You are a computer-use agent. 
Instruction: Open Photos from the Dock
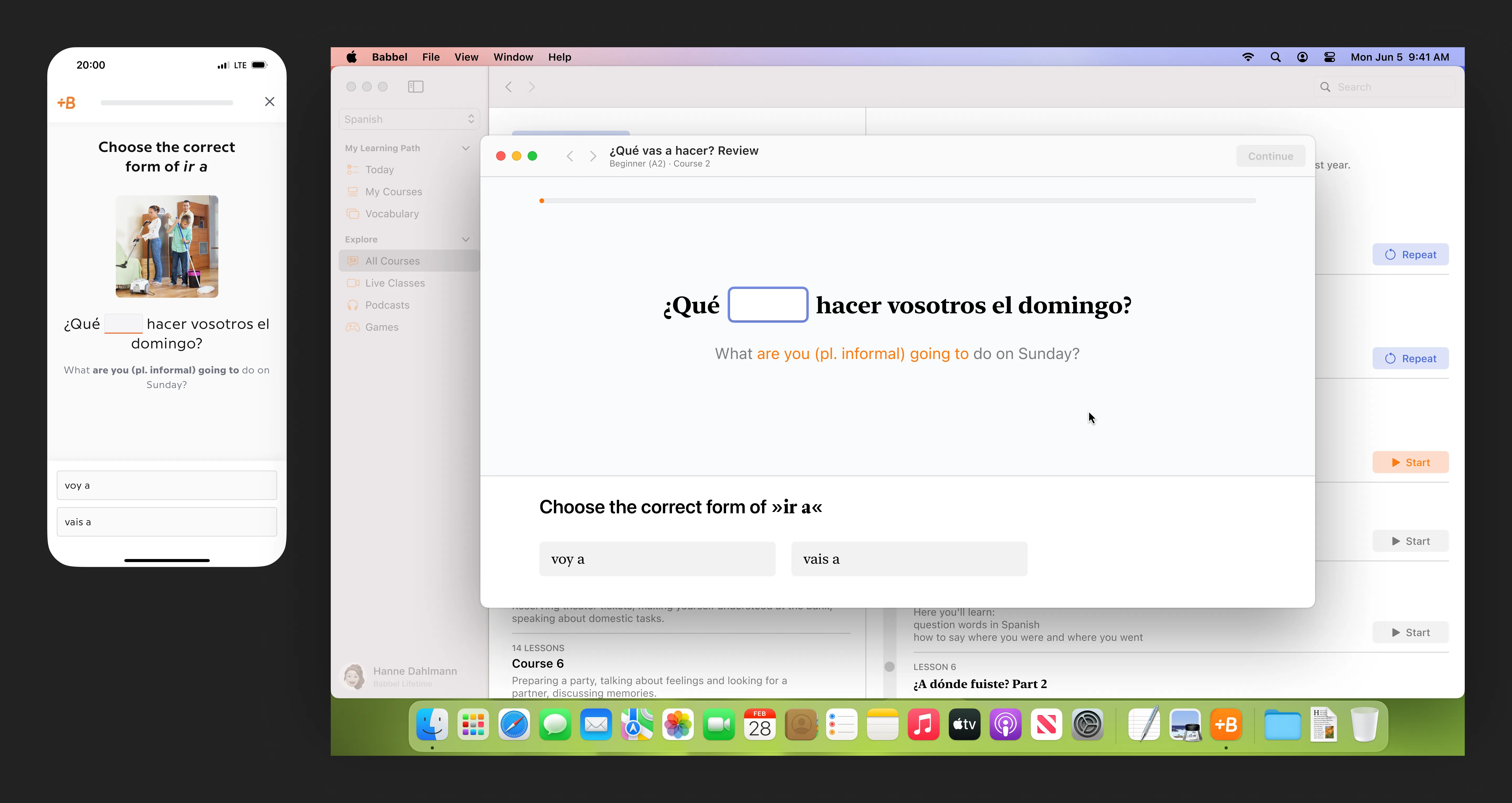678,725
